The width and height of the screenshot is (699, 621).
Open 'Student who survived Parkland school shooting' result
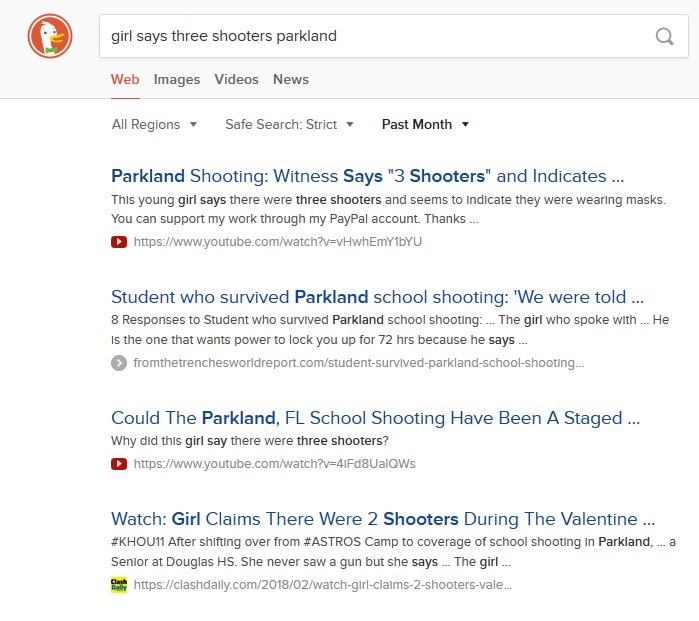tap(377, 297)
